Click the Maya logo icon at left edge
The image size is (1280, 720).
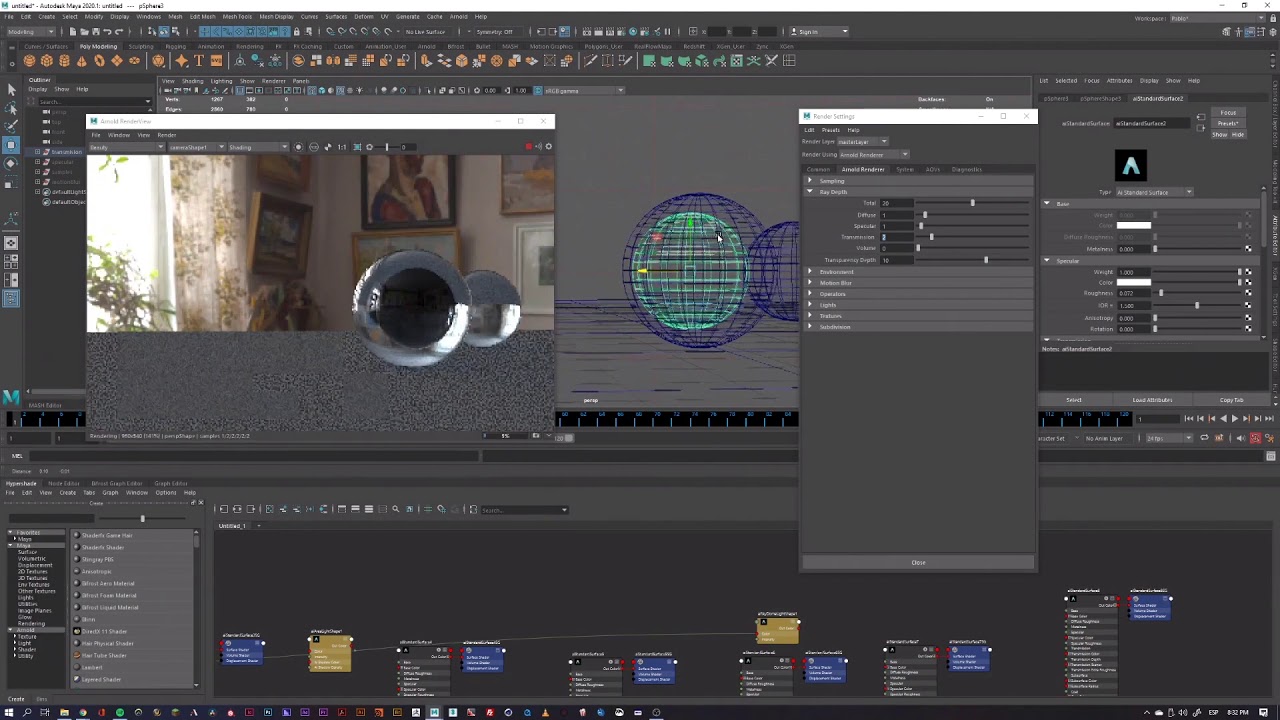click(11, 397)
